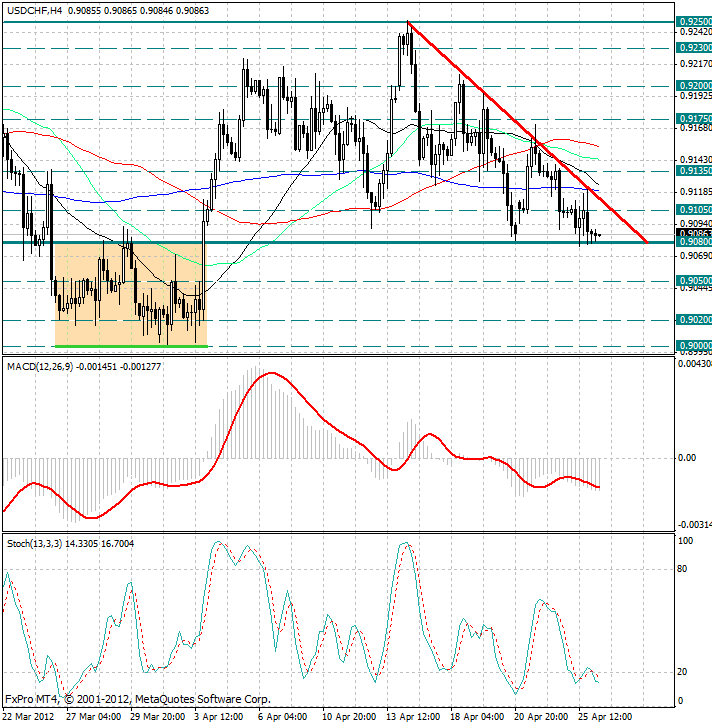Click the 0.9200 price level label

pos(694,86)
